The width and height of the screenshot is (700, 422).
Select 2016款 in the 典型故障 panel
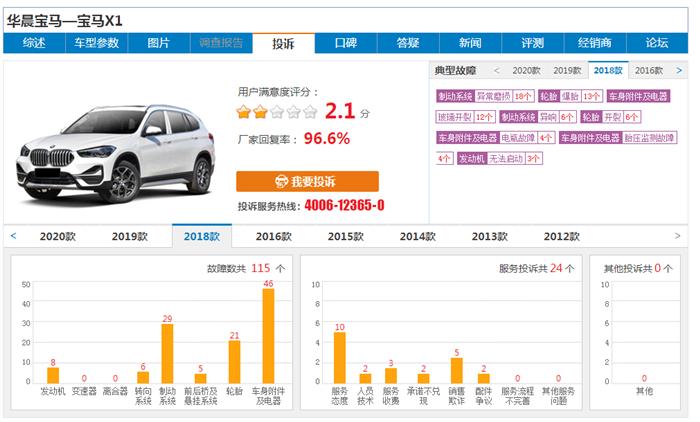pyautogui.click(x=649, y=71)
